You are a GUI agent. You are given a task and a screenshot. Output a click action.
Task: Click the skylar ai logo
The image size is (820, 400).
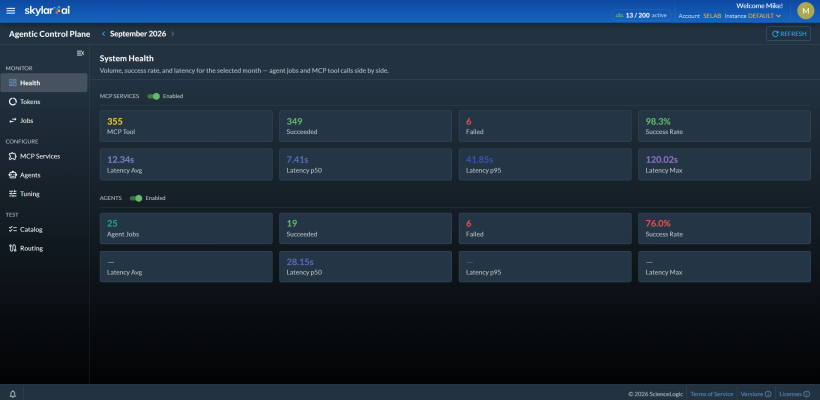[x=47, y=10]
